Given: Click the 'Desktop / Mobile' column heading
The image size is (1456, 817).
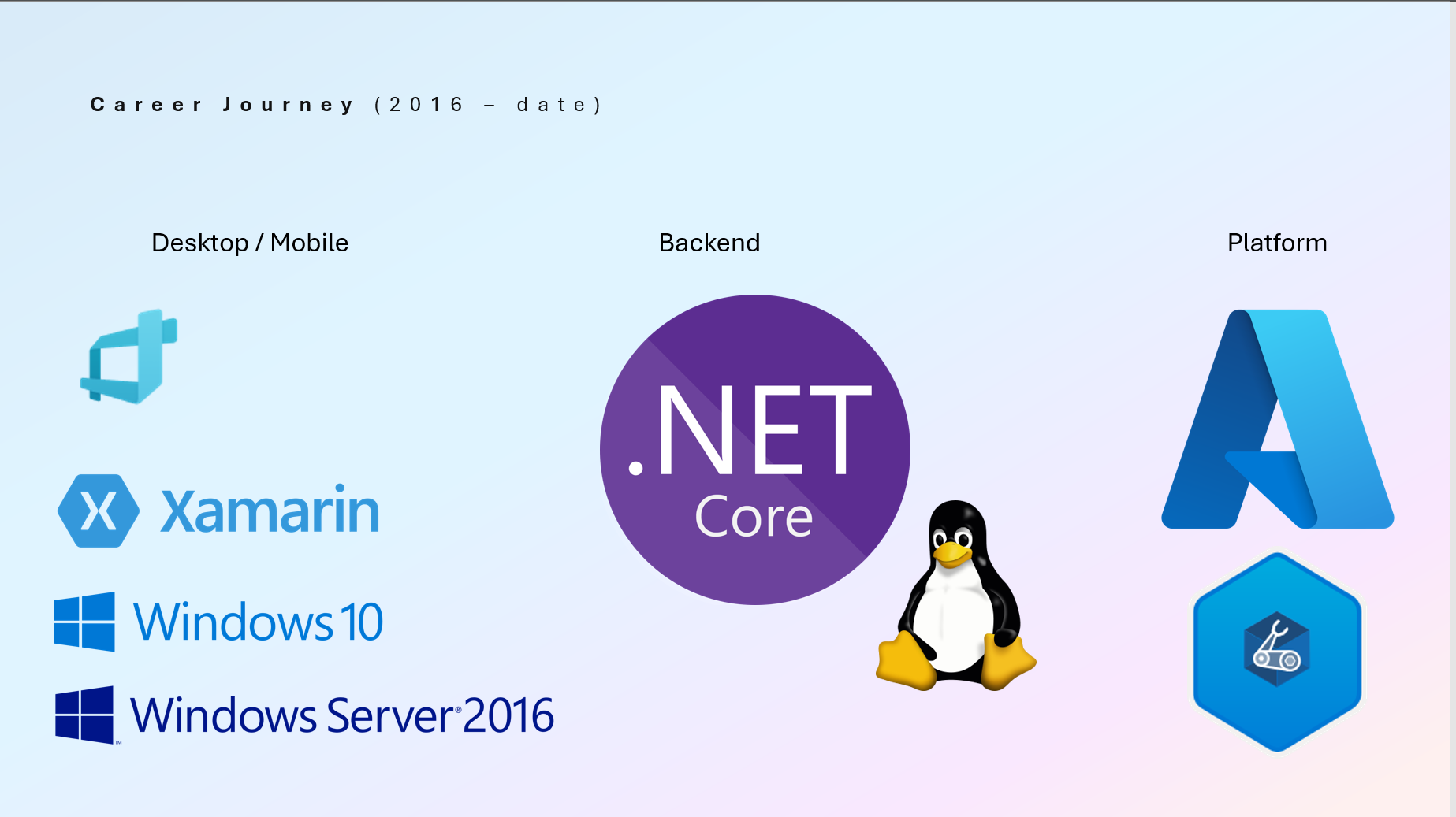Looking at the screenshot, I should 249,243.
